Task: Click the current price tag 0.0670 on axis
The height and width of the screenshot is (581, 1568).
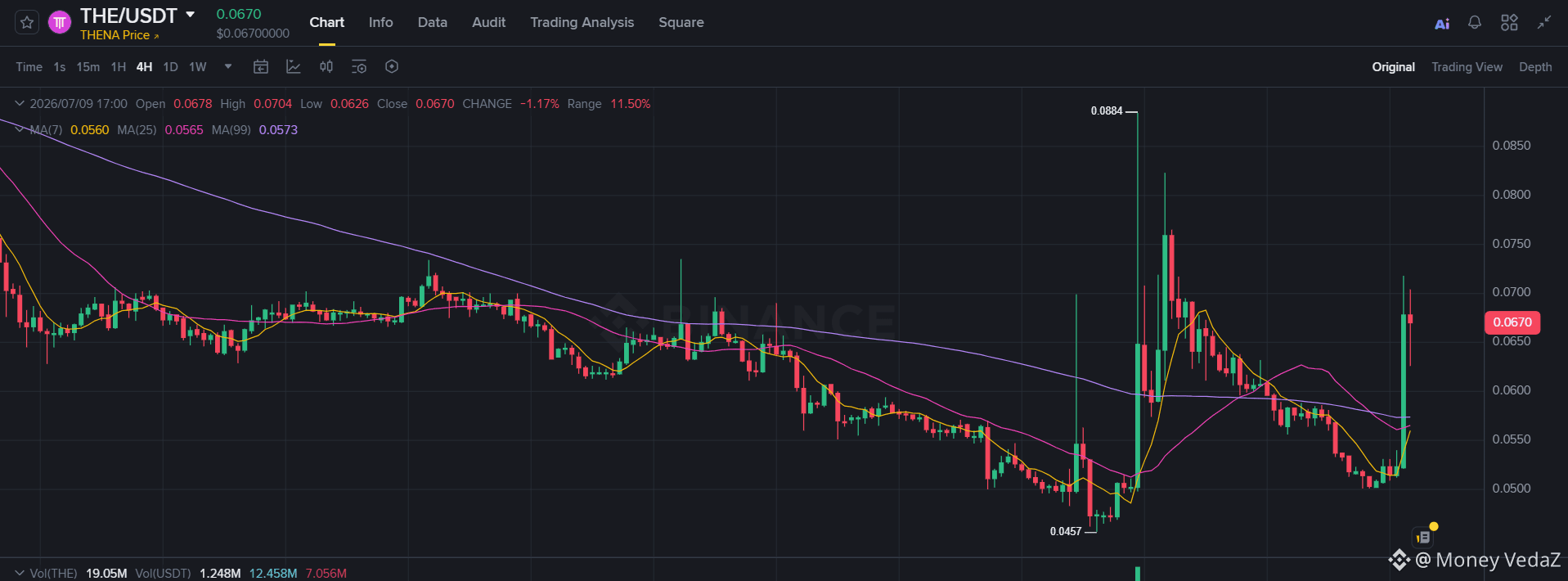Action: click(1512, 322)
